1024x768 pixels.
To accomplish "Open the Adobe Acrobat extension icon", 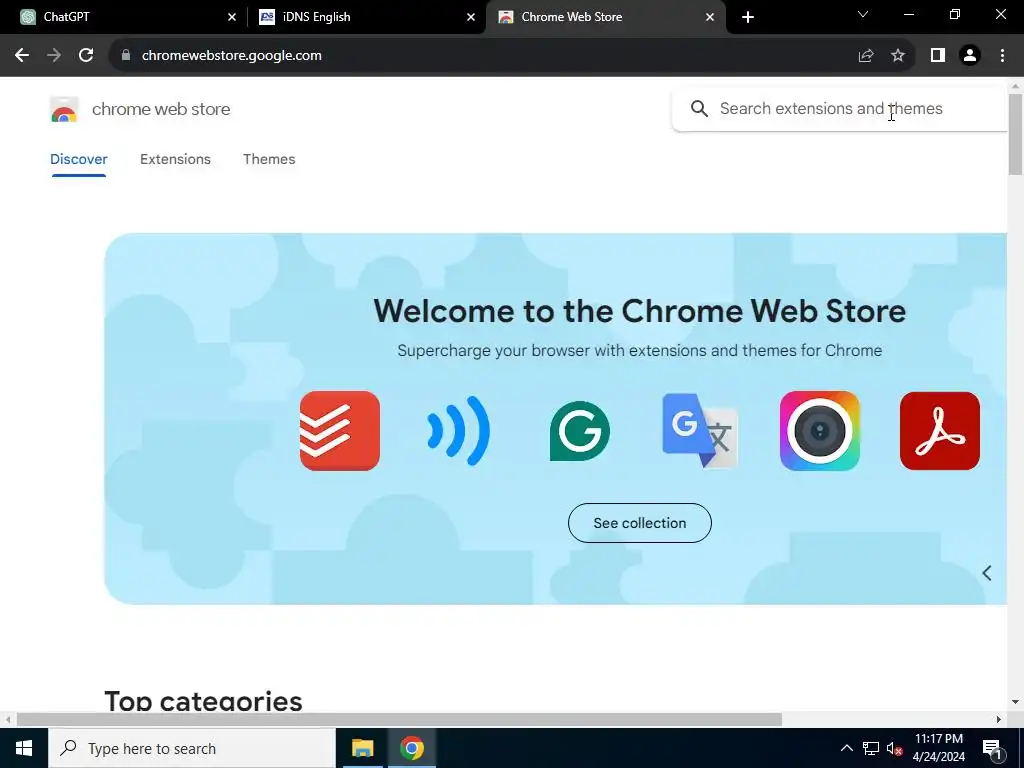I will click(x=940, y=431).
